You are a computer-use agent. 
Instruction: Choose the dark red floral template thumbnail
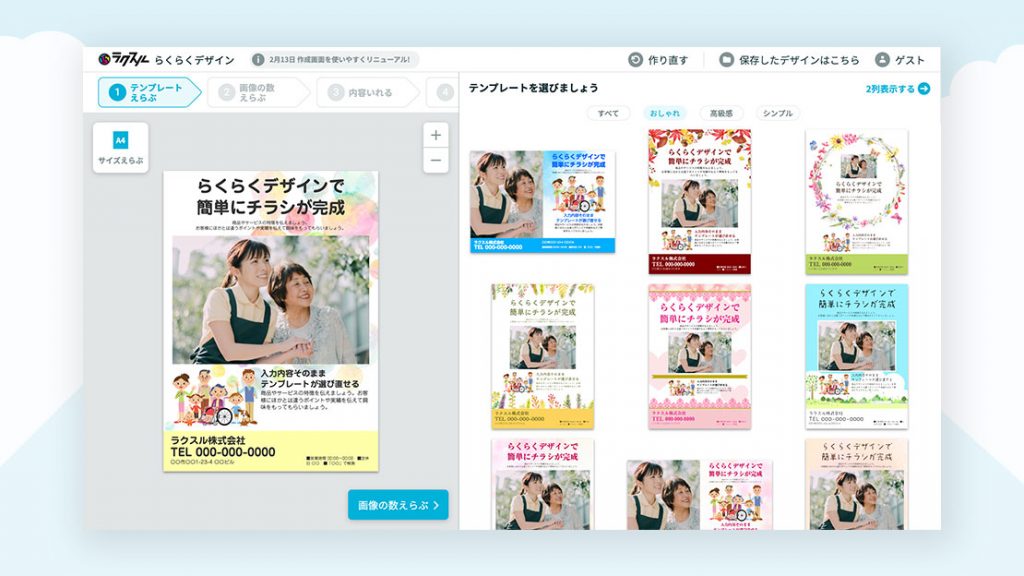tap(699, 201)
